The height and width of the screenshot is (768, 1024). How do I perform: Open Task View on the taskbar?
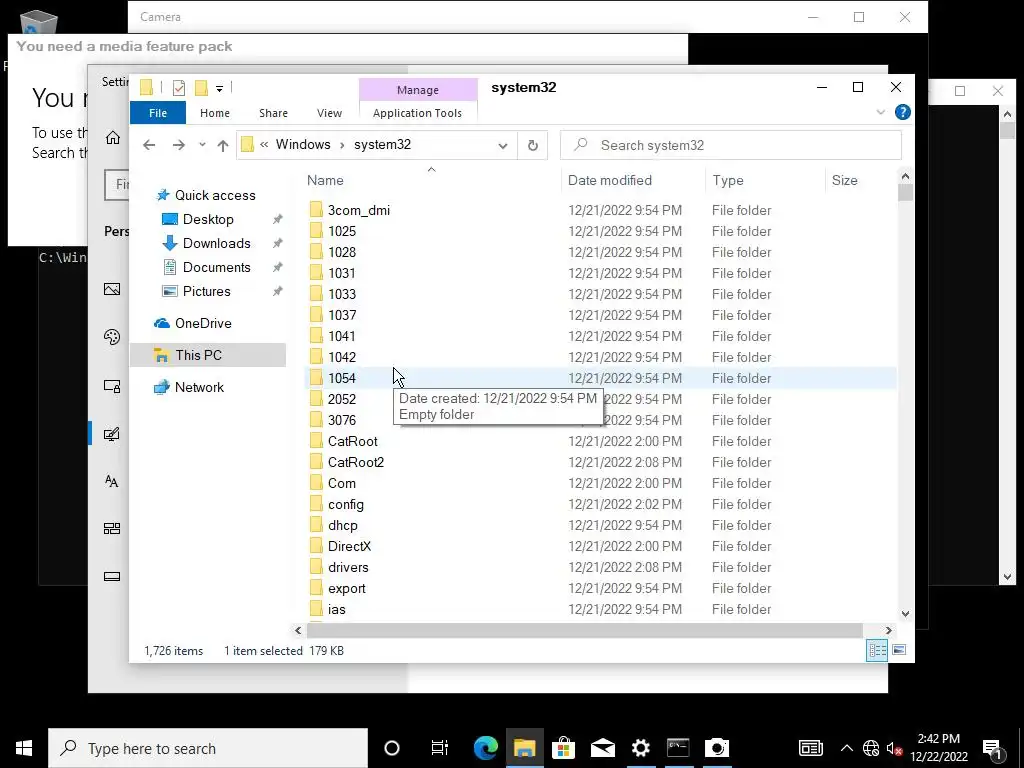(x=440, y=748)
